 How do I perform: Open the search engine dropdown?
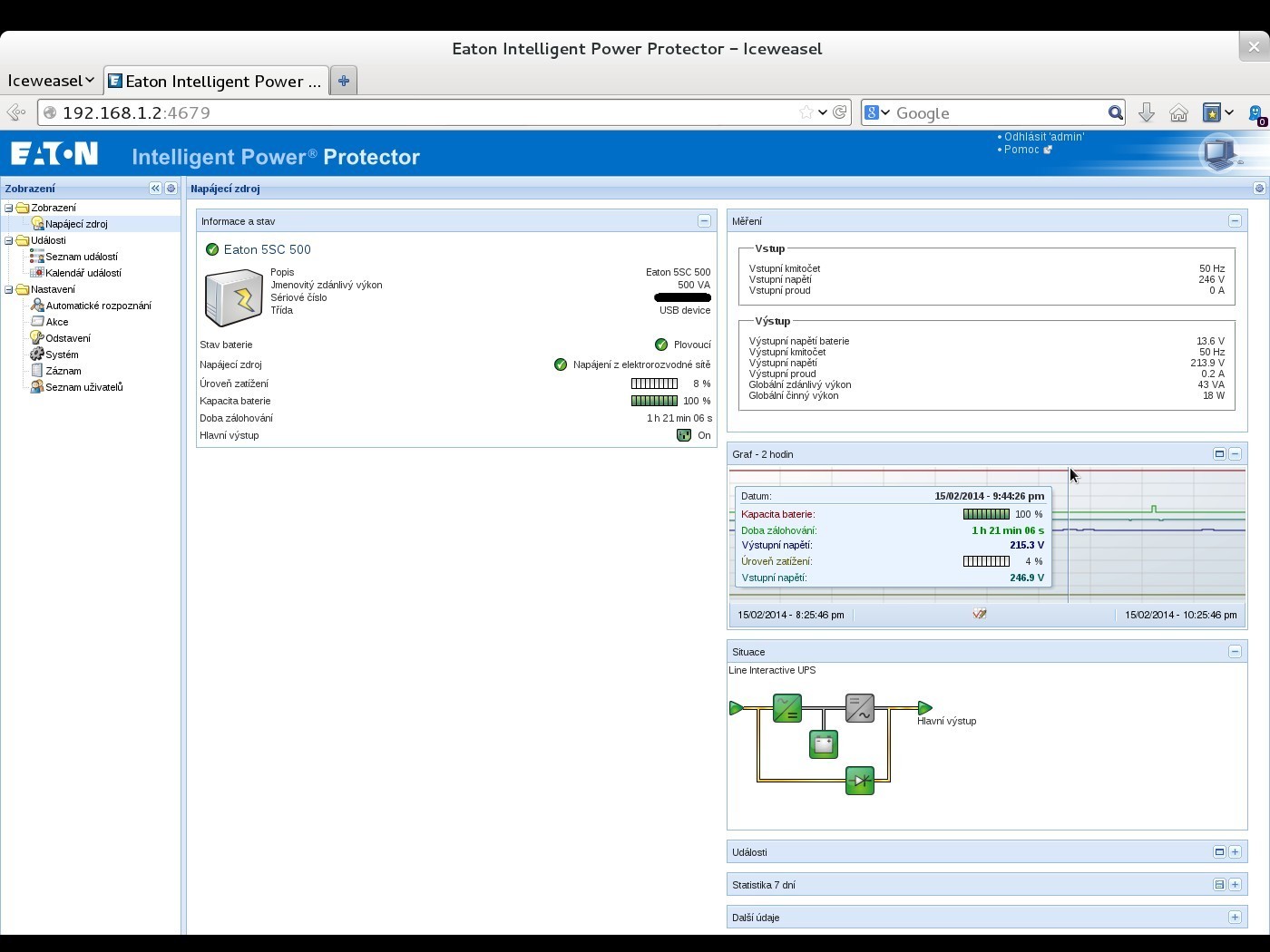877,112
